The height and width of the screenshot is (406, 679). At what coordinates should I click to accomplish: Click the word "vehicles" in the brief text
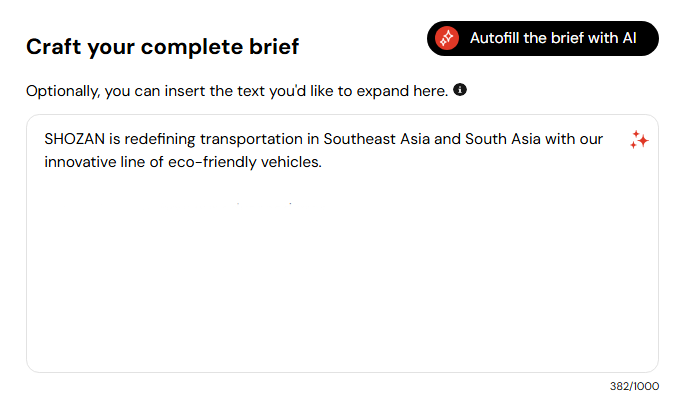coord(290,161)
